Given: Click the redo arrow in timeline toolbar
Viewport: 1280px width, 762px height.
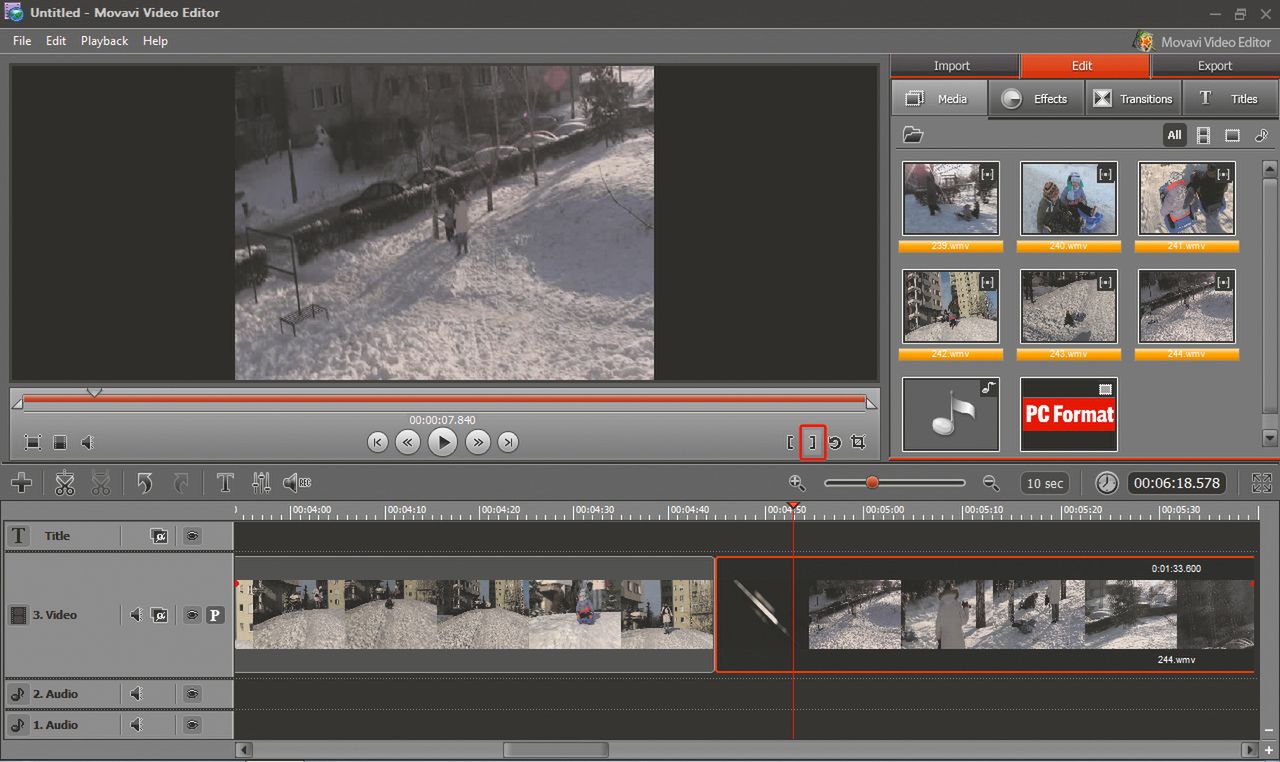Looking at the screenshot, I should pyautogui.click(x=181, y=484).
